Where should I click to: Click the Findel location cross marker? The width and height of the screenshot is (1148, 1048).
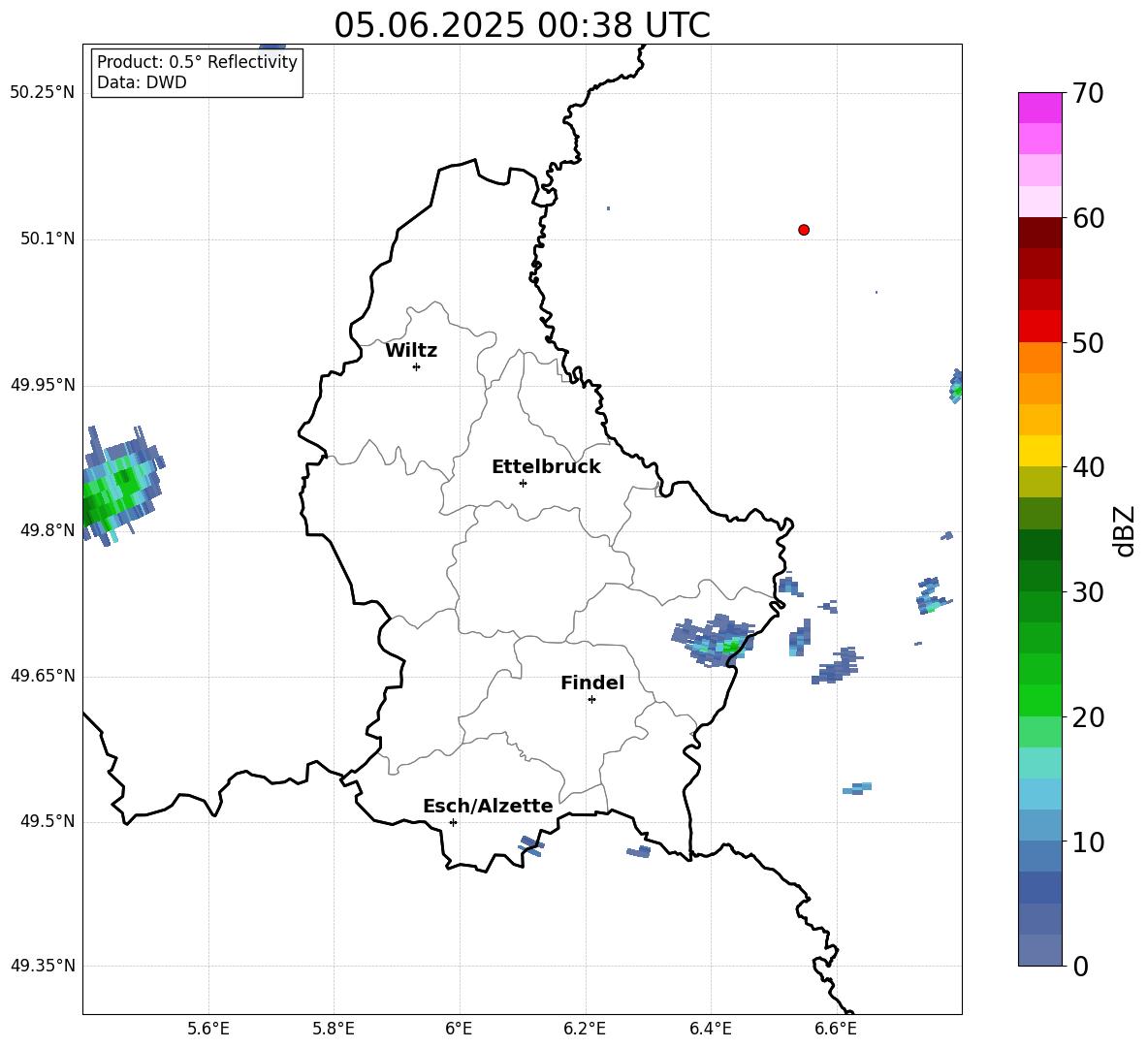click(591, 700)
